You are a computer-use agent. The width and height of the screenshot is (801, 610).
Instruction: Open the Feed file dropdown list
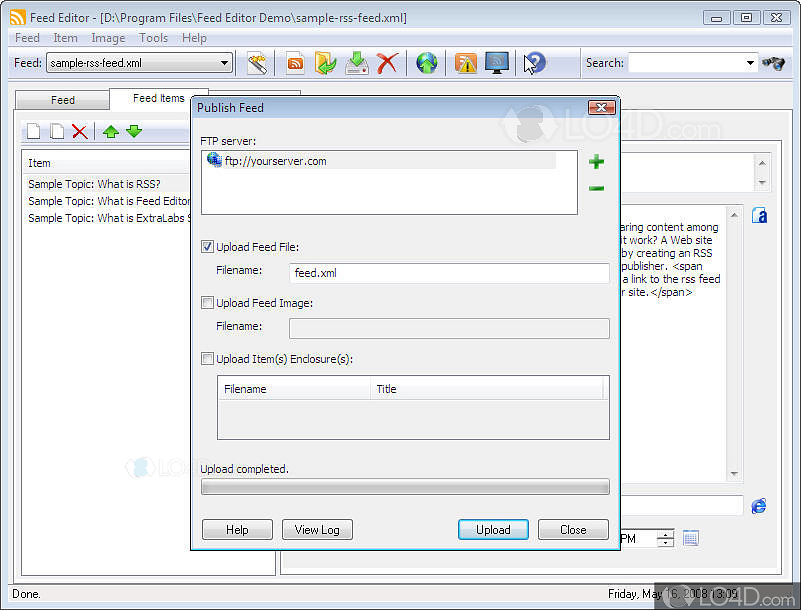point(225,63)
